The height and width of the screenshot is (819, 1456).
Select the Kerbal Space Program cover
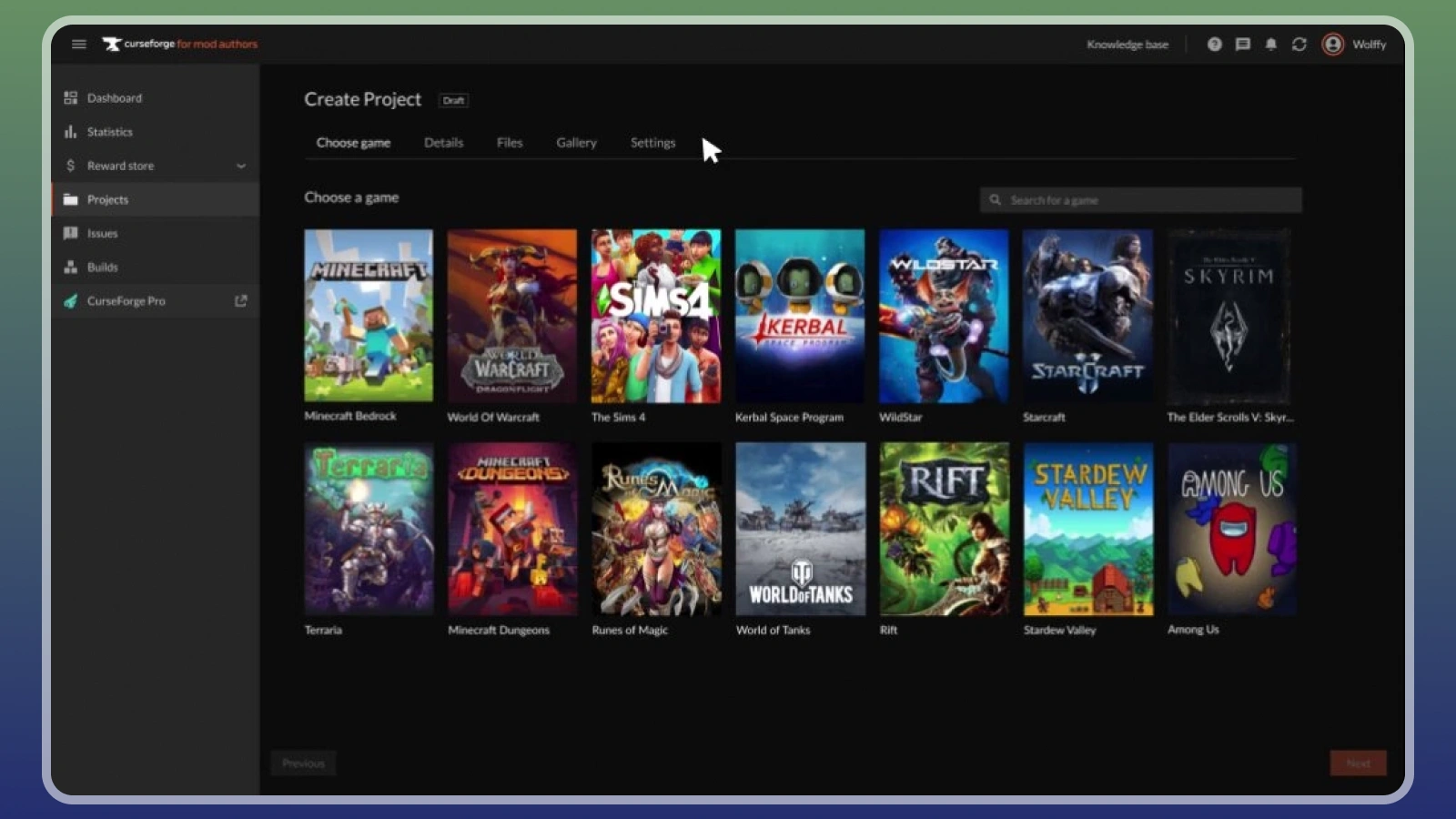[x=800, y=316]
